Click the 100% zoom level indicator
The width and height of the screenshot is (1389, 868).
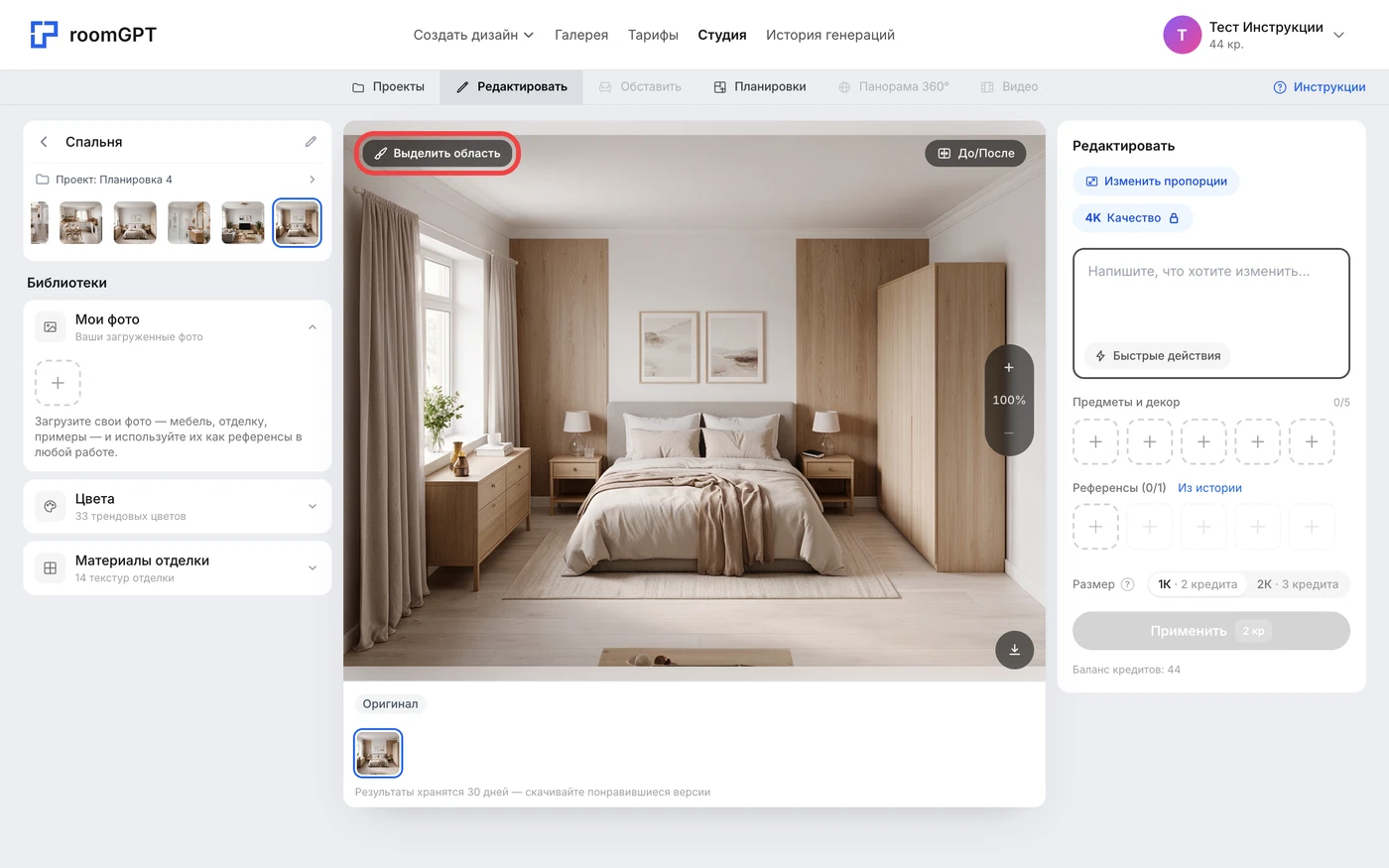coord(1009,401)
